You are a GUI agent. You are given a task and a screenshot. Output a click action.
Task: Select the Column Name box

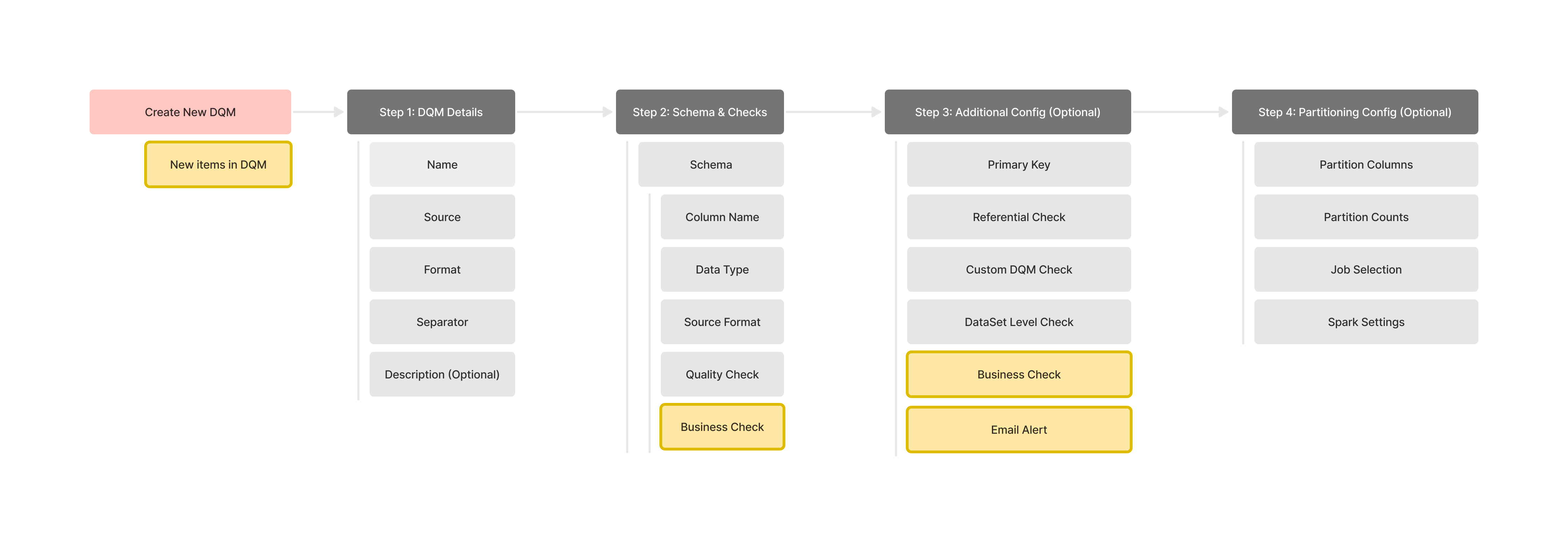click(722, 217)
